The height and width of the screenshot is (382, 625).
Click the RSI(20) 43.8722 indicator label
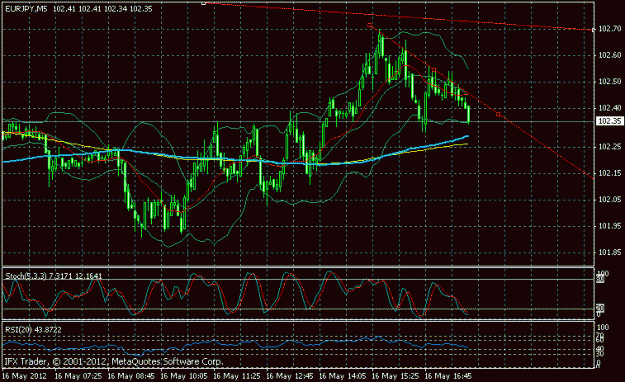(33, 330)
